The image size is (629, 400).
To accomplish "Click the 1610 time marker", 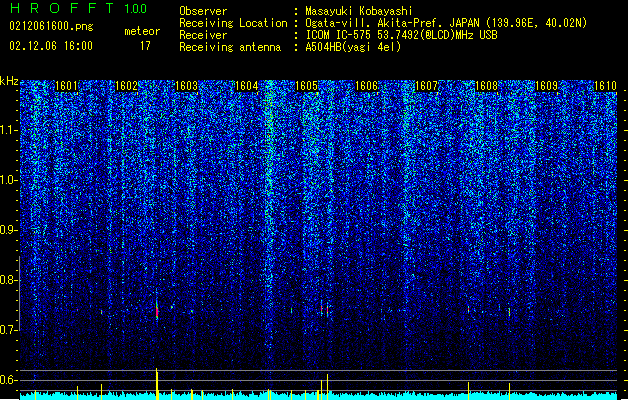I will (605, 86).
